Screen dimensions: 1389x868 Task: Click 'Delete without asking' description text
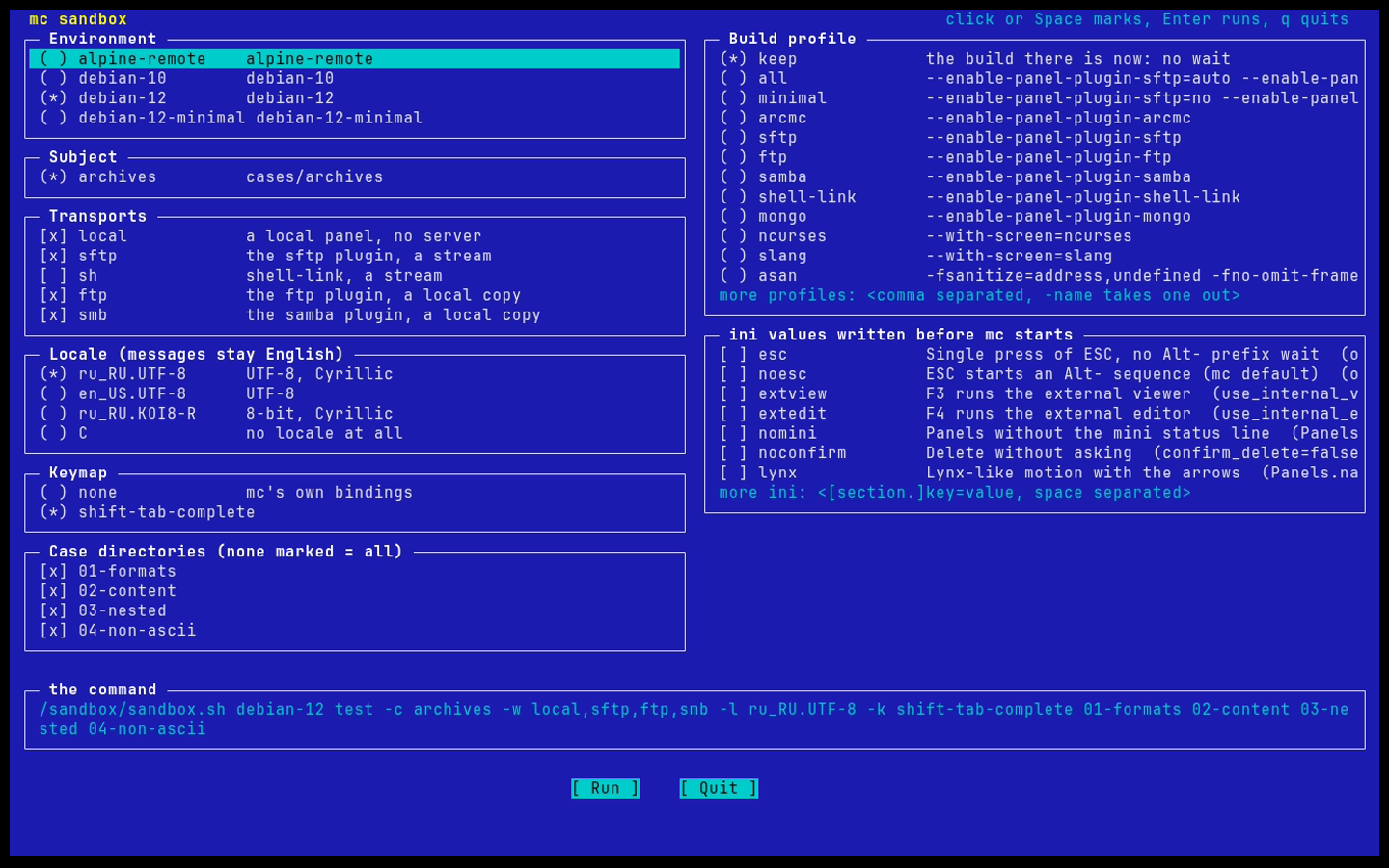pyautogui.click(x=1029, y=453)
